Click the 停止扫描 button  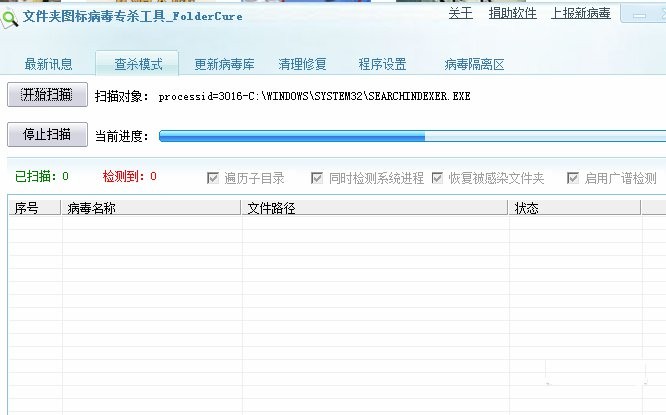tap(47, 135)
